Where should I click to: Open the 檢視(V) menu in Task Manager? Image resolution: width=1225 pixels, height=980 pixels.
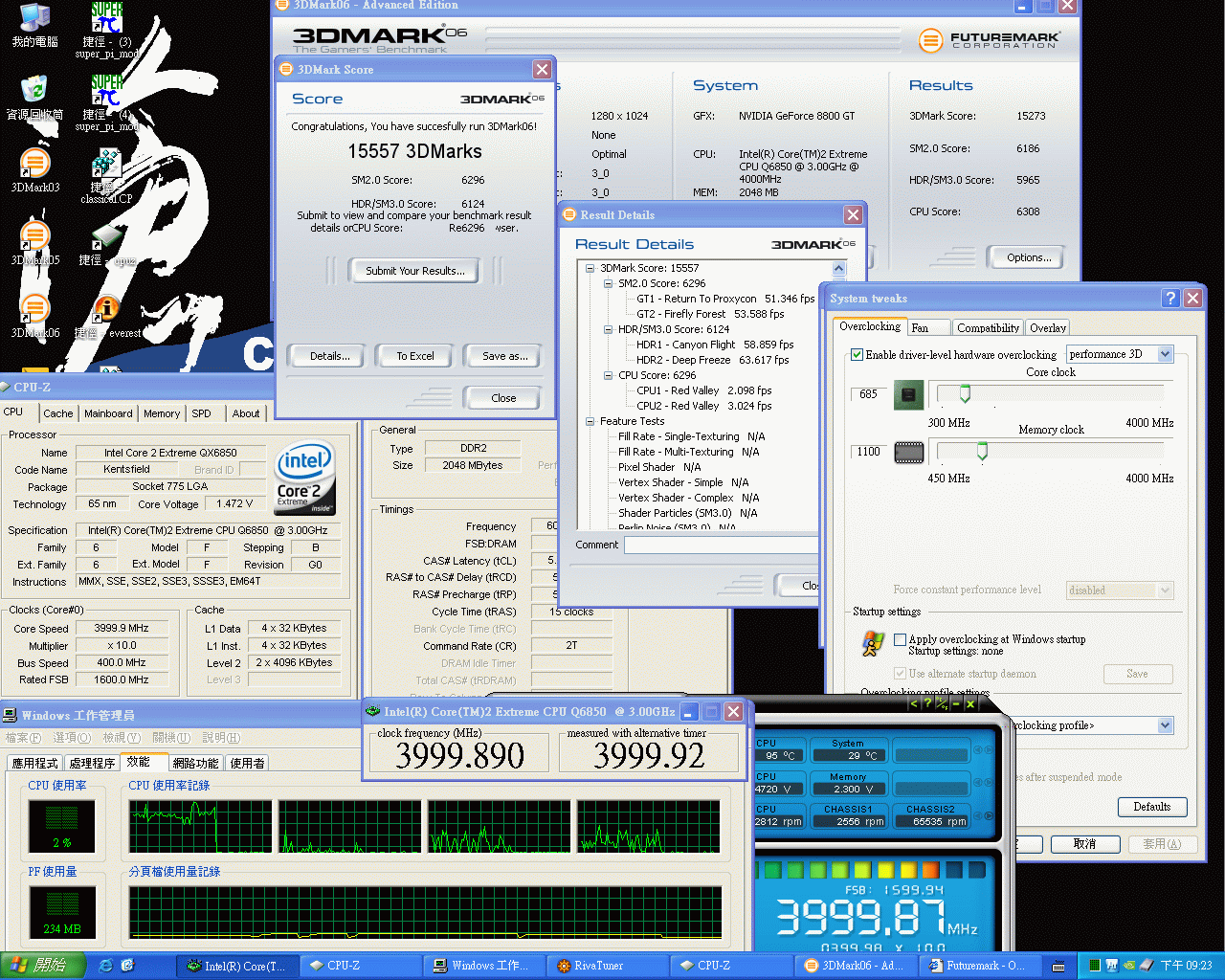click(x=122, y=738)
